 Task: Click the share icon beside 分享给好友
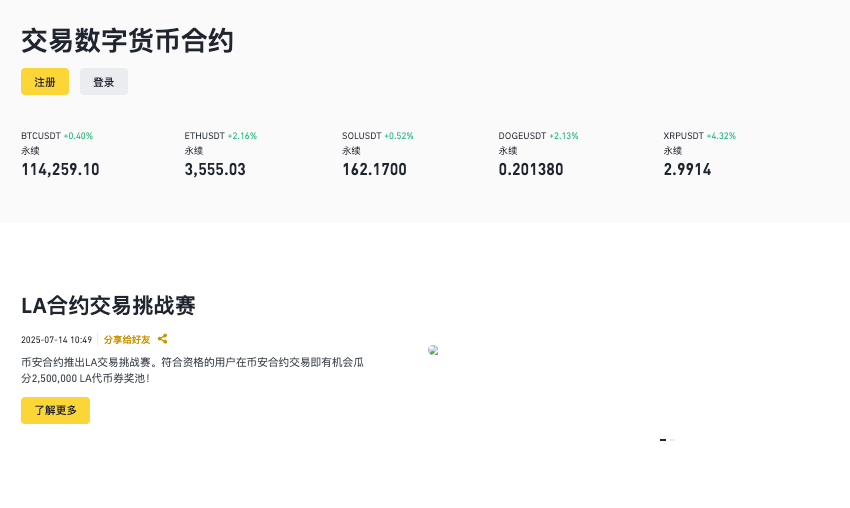pos(162,339)
